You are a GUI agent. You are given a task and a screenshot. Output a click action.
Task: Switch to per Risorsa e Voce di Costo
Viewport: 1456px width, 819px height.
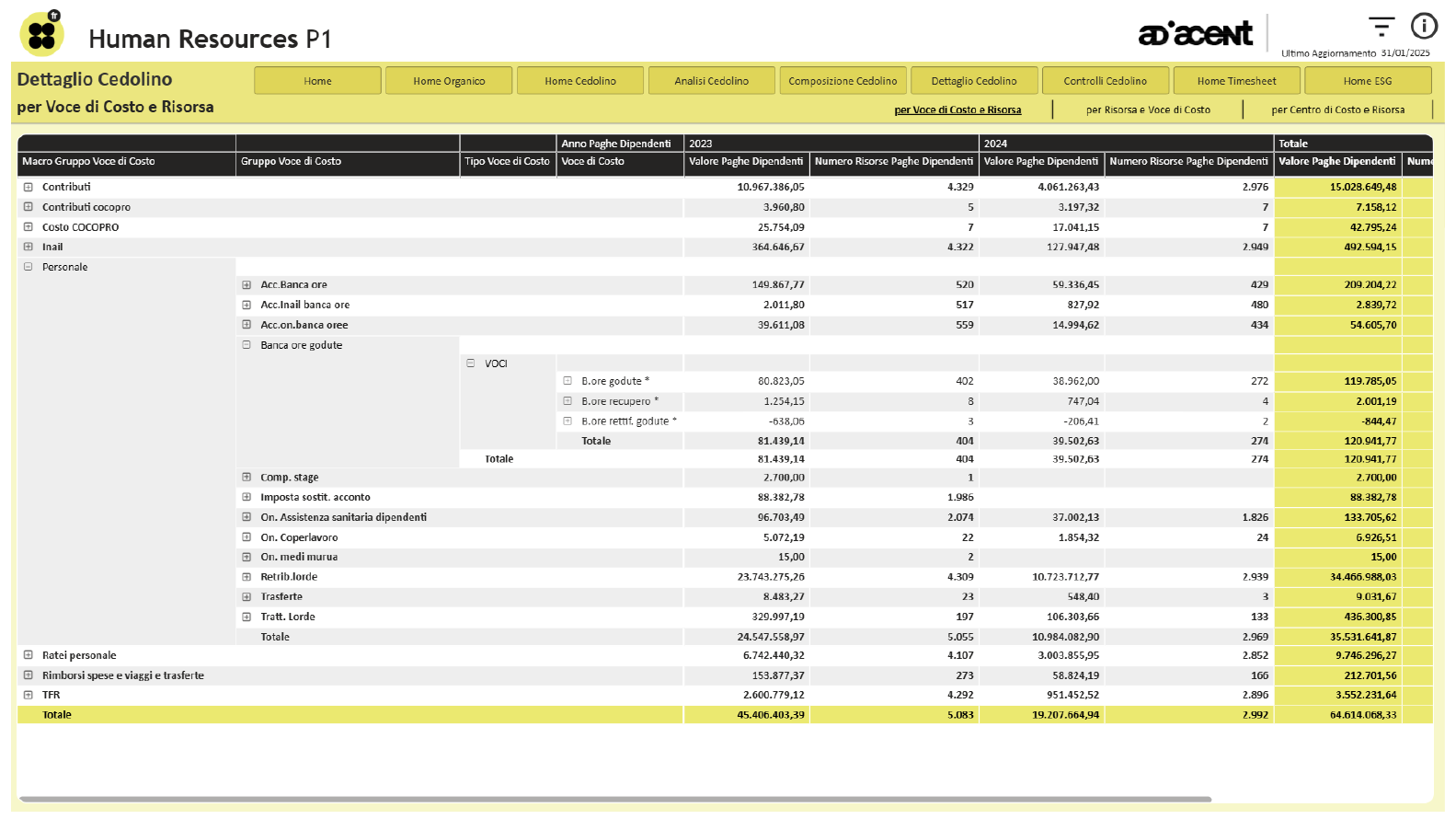pos(1148,110)
